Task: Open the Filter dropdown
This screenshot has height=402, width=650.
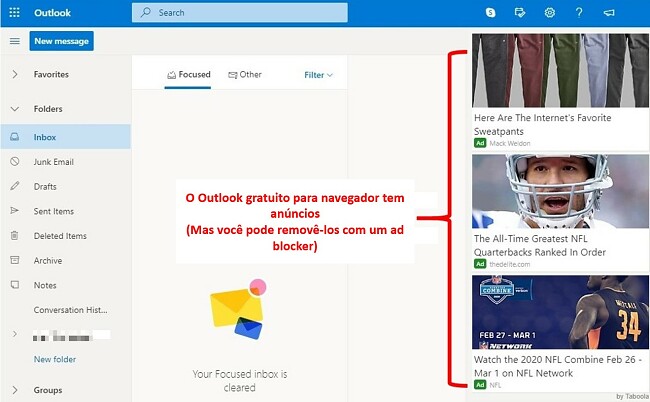Action: click(x=318, y=75)
